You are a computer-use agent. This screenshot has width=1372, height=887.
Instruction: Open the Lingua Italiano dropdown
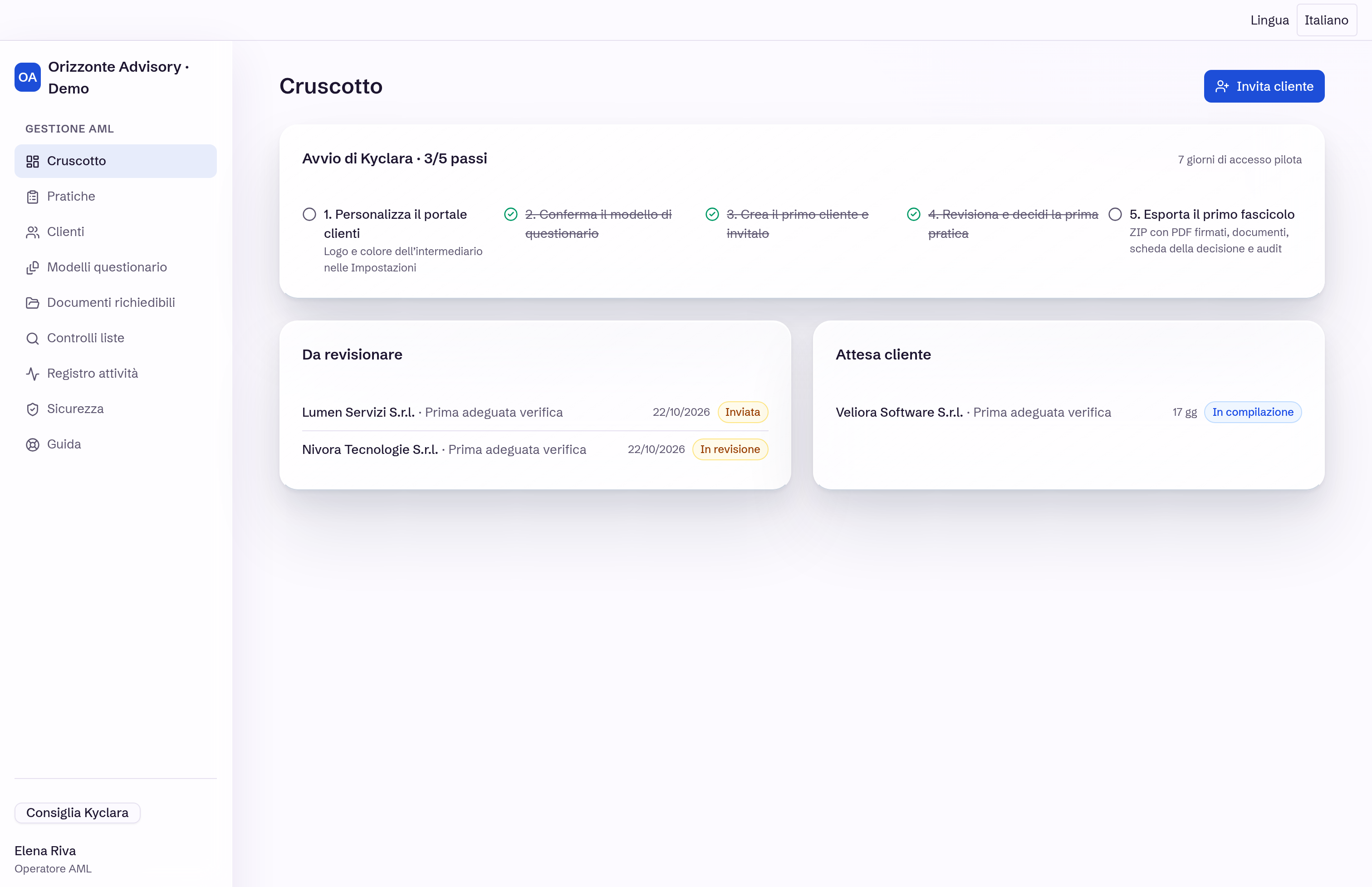pos(1327,20)
